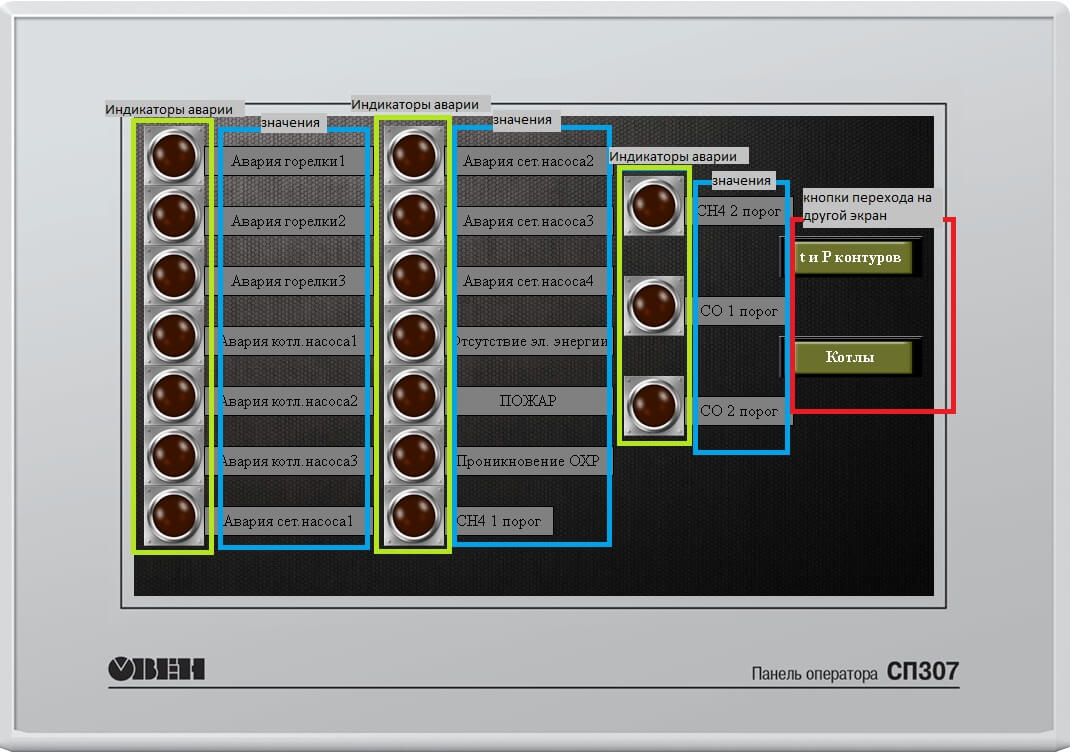
Task: Click the Авария котл.насоса1 label
Action: tap(288, 341)
